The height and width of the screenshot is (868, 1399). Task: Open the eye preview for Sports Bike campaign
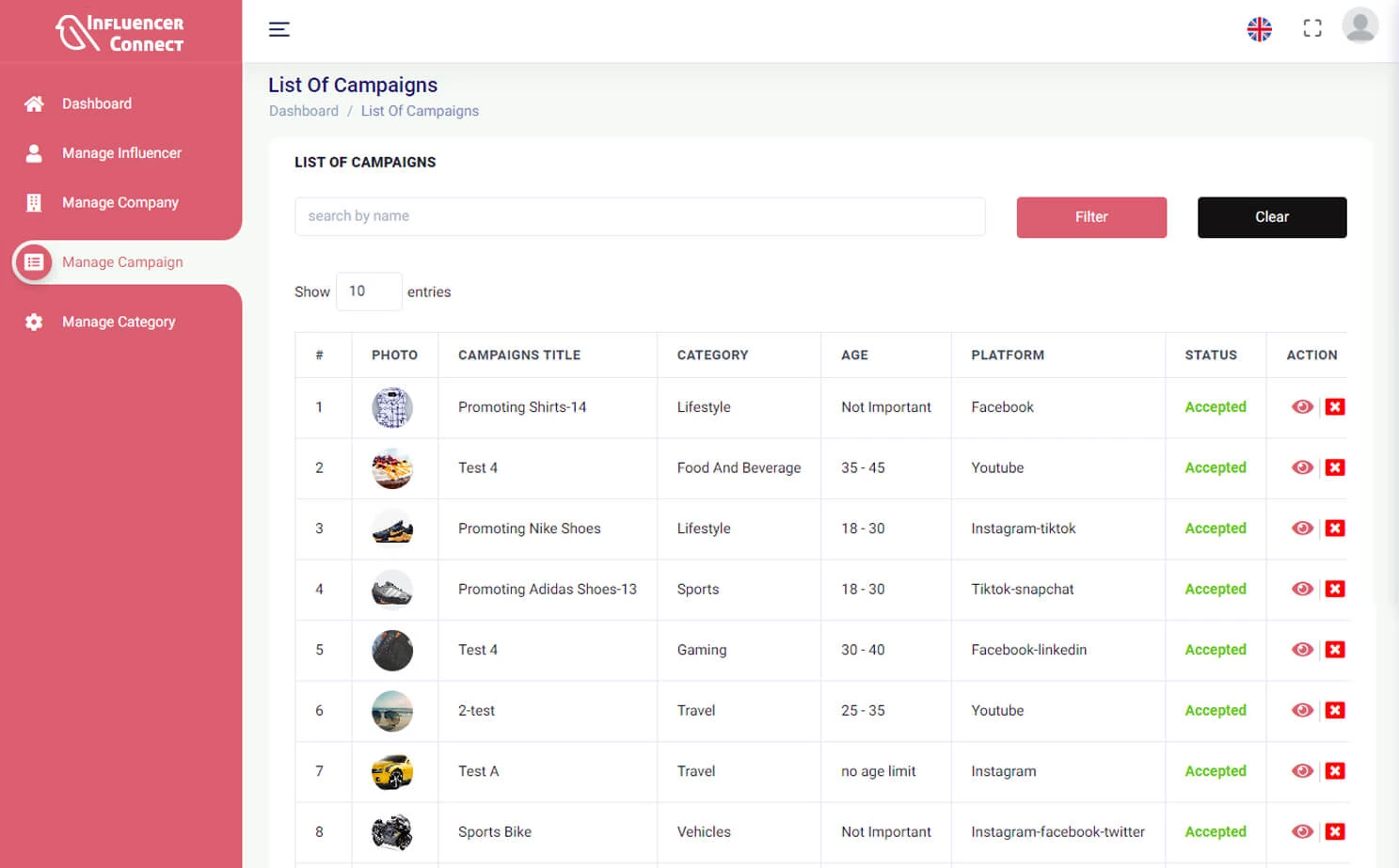(x=1302, y=831)
